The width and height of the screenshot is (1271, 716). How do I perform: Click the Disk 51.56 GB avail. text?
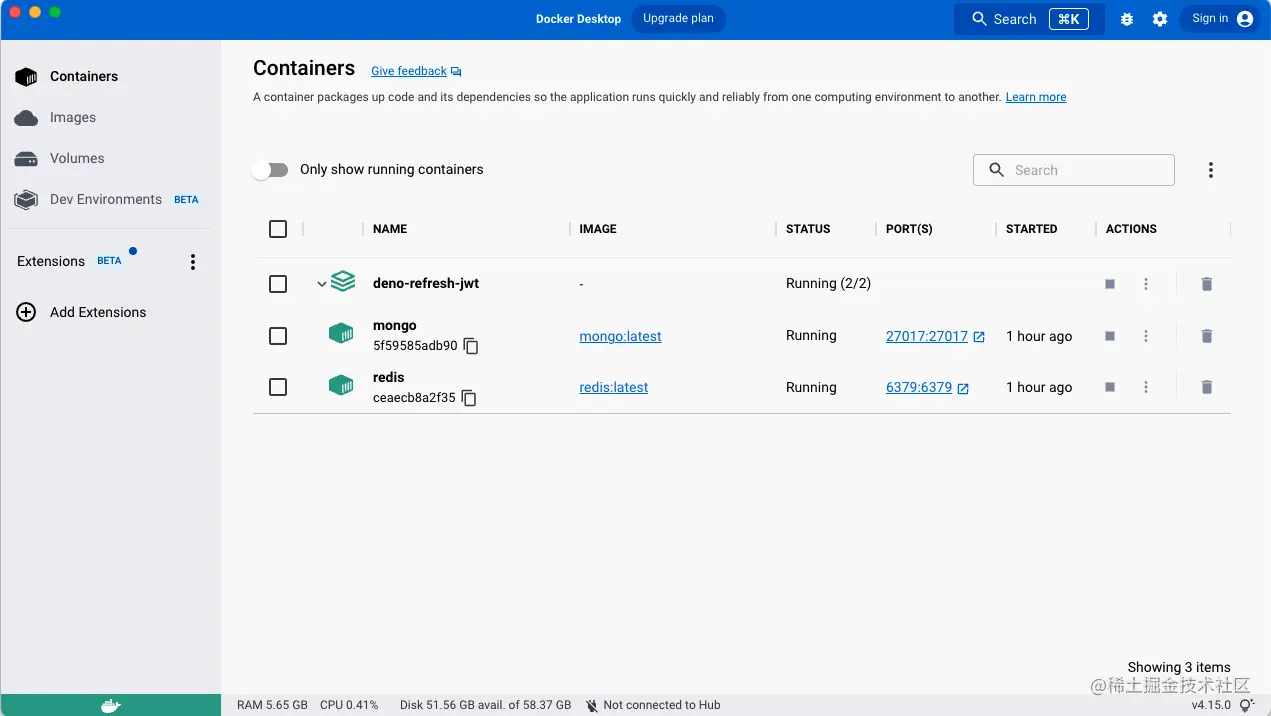[x=485, y=705]
